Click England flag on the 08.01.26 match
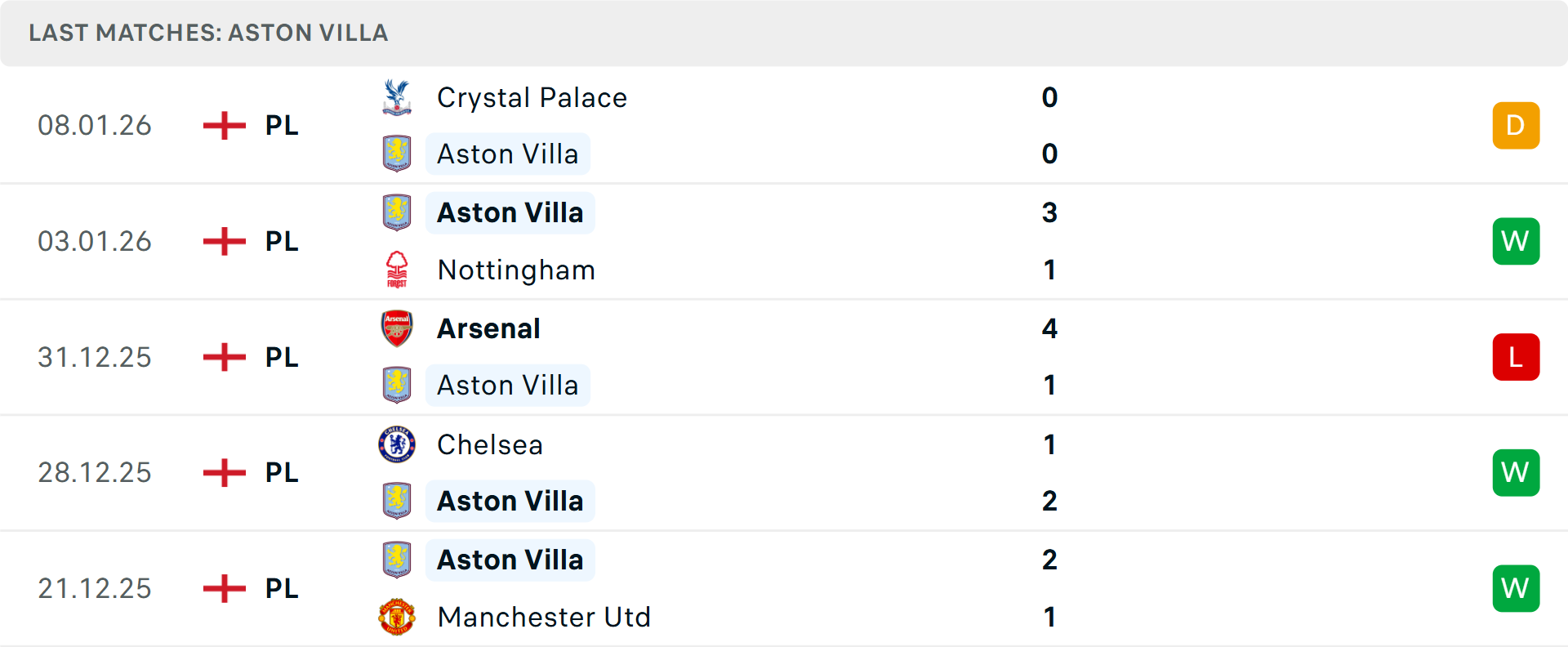Image resolution: width=1568 pixels, height=647 pixels. 225,126
